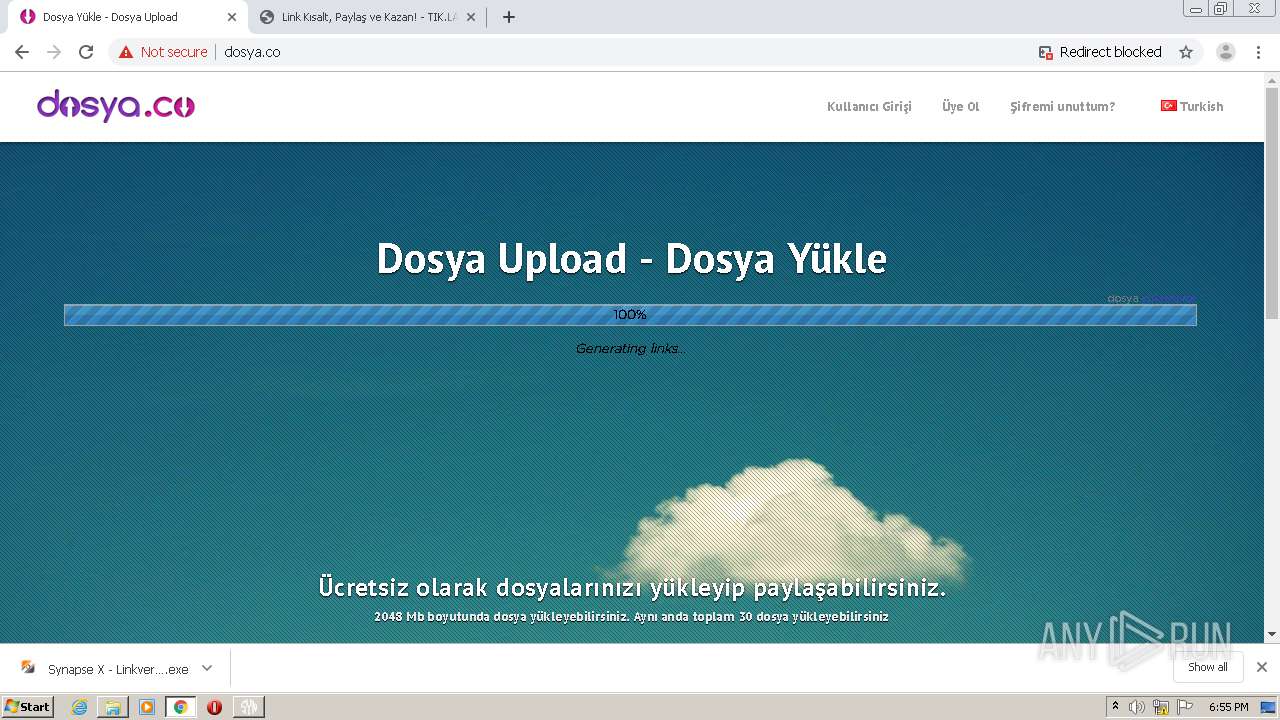The image size is (1280, 720).
Task: Click the browser forward arrow
Action: (x=54, y=52)
